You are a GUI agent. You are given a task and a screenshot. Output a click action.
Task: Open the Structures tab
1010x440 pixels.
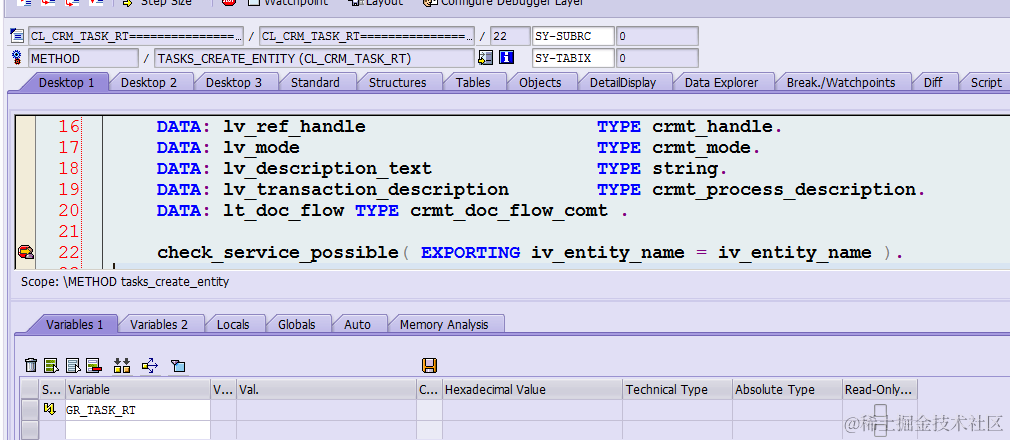point(397,82)
